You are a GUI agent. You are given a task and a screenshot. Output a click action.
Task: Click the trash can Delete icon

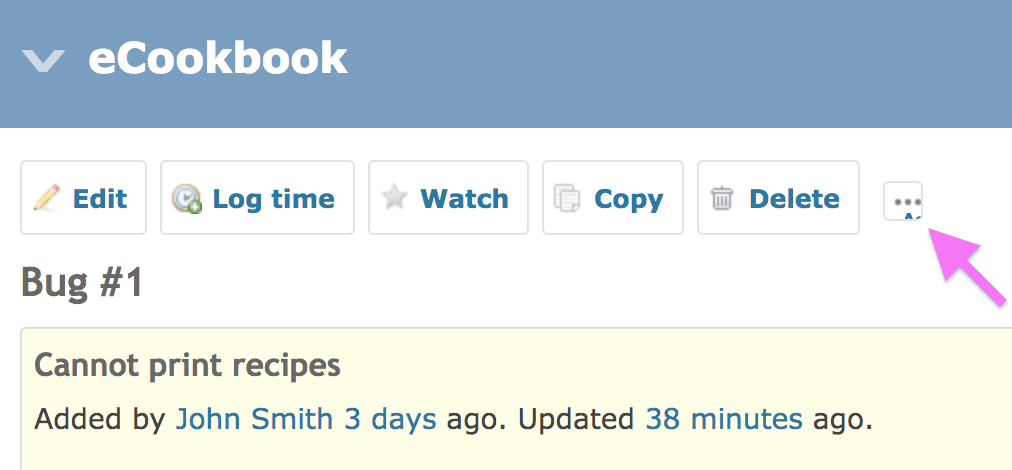click(x=722, y=198)
